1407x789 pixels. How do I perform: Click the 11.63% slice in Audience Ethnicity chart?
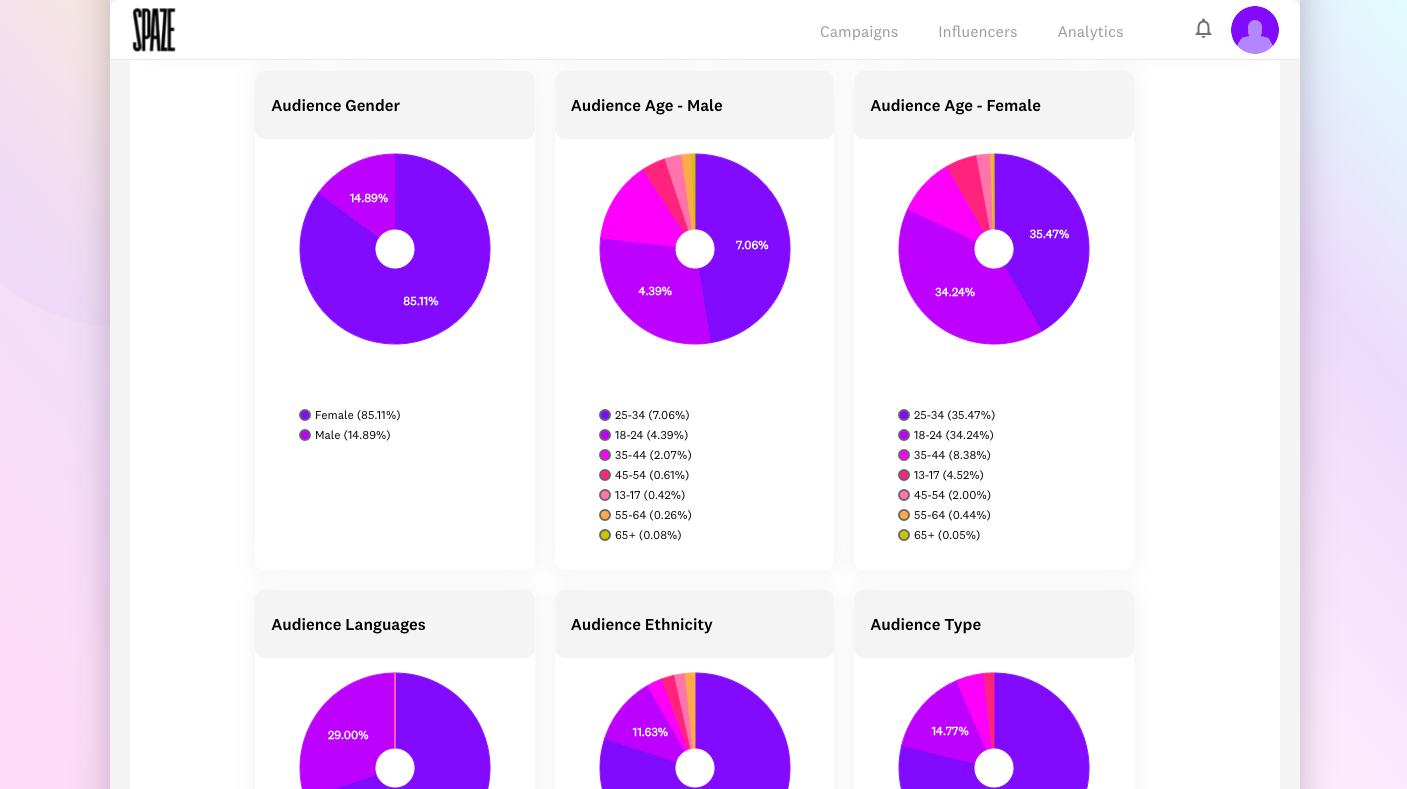point(650,732)
